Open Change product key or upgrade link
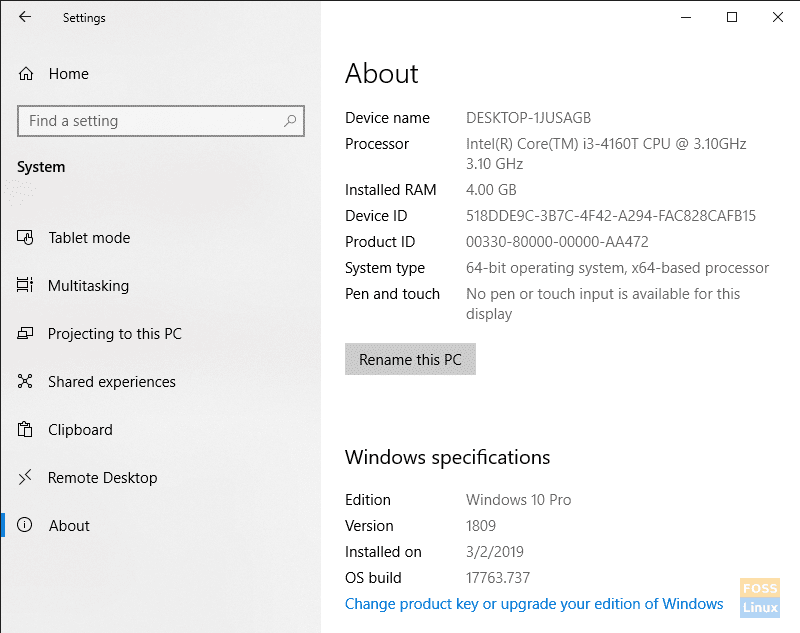This screenshot has width=800, height=633. 534,604
